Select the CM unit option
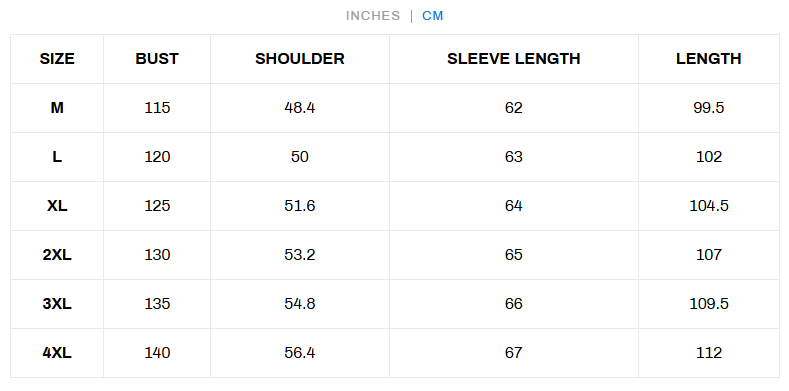The image size is (789, 391). pos(433,16)
